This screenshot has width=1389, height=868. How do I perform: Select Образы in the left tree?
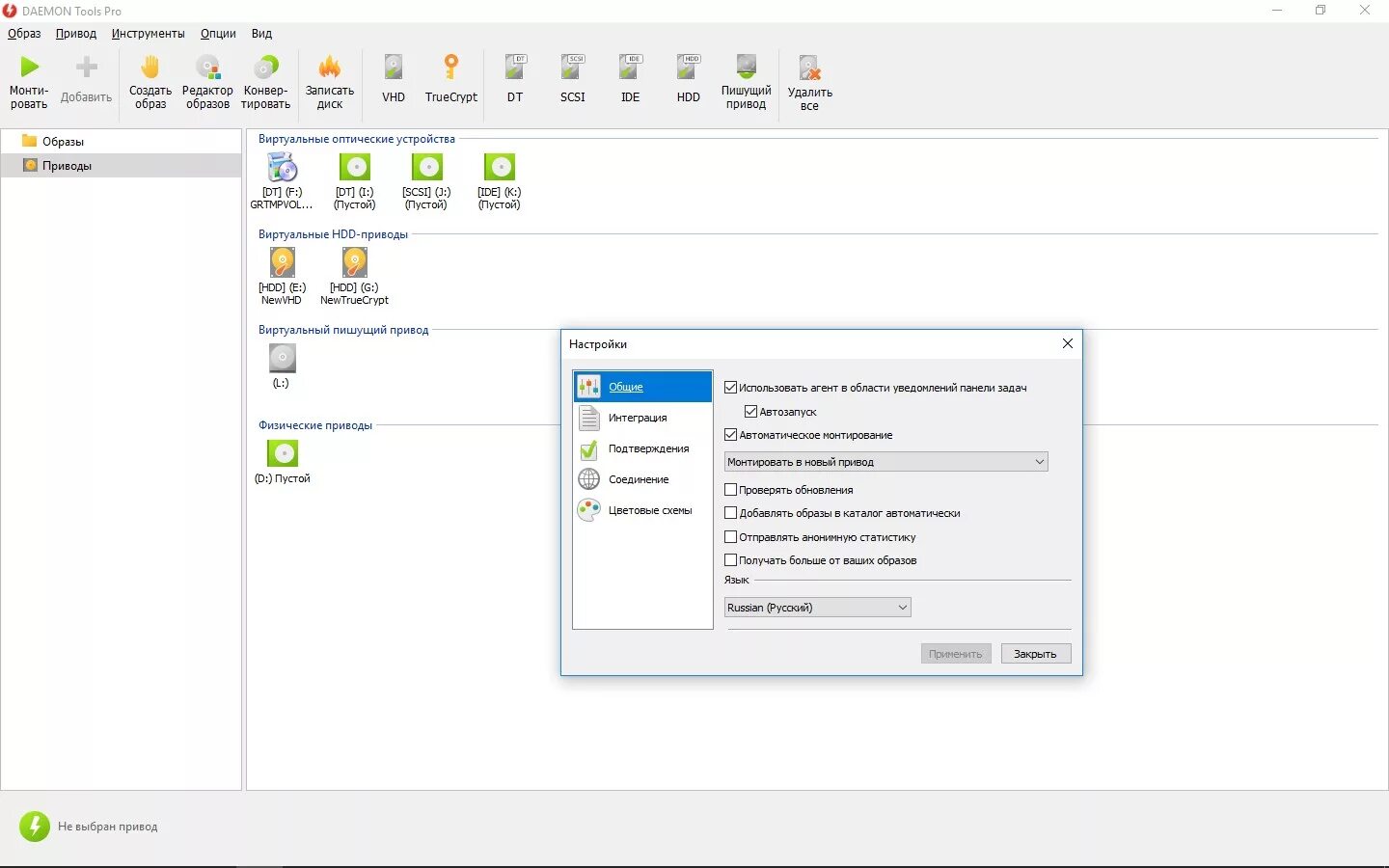point(121,141)
